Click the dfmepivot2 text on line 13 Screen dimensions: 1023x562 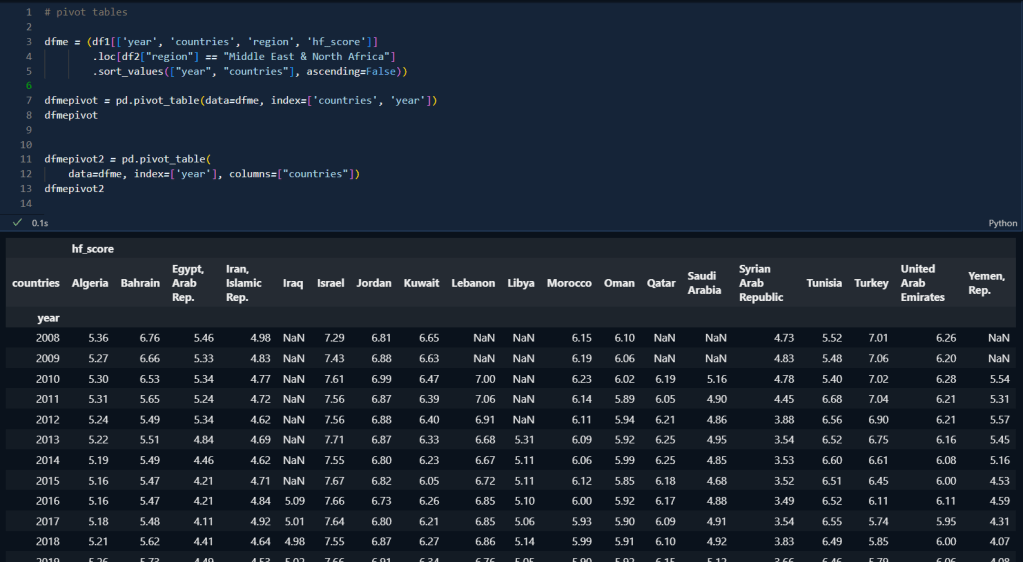coord(74,188)
